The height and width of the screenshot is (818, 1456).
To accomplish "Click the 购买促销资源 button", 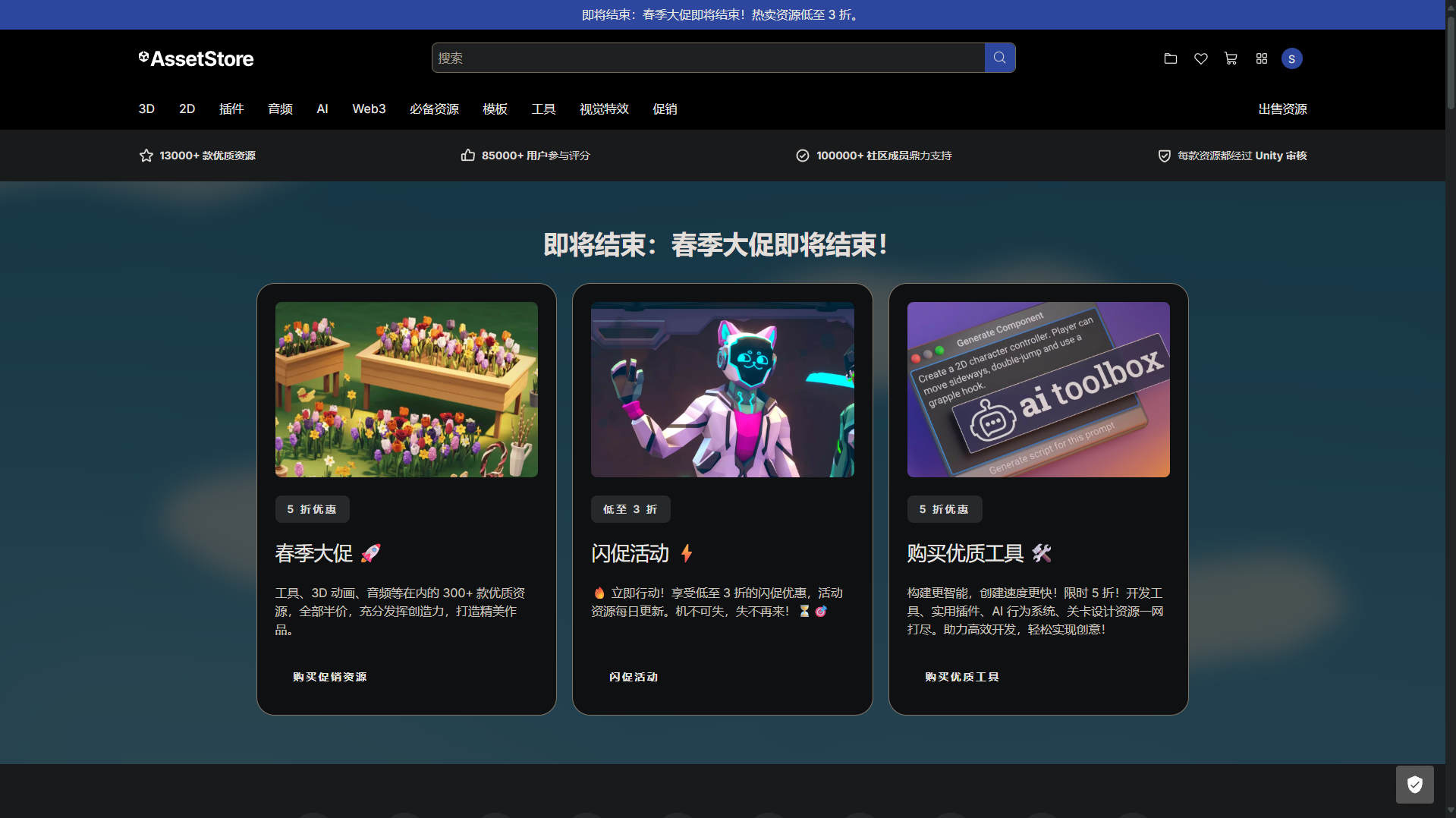I will click(x=329, y=677).
